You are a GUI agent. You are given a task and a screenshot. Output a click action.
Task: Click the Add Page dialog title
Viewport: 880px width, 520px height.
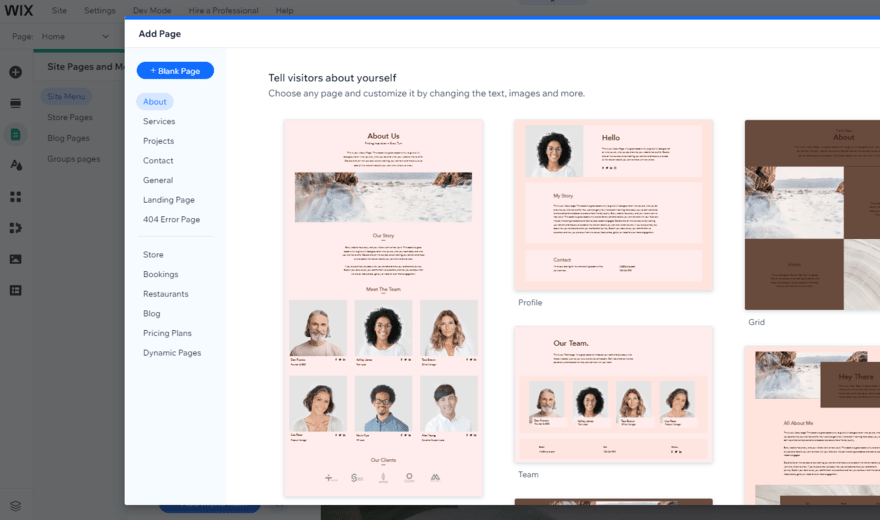coord(160,34)
